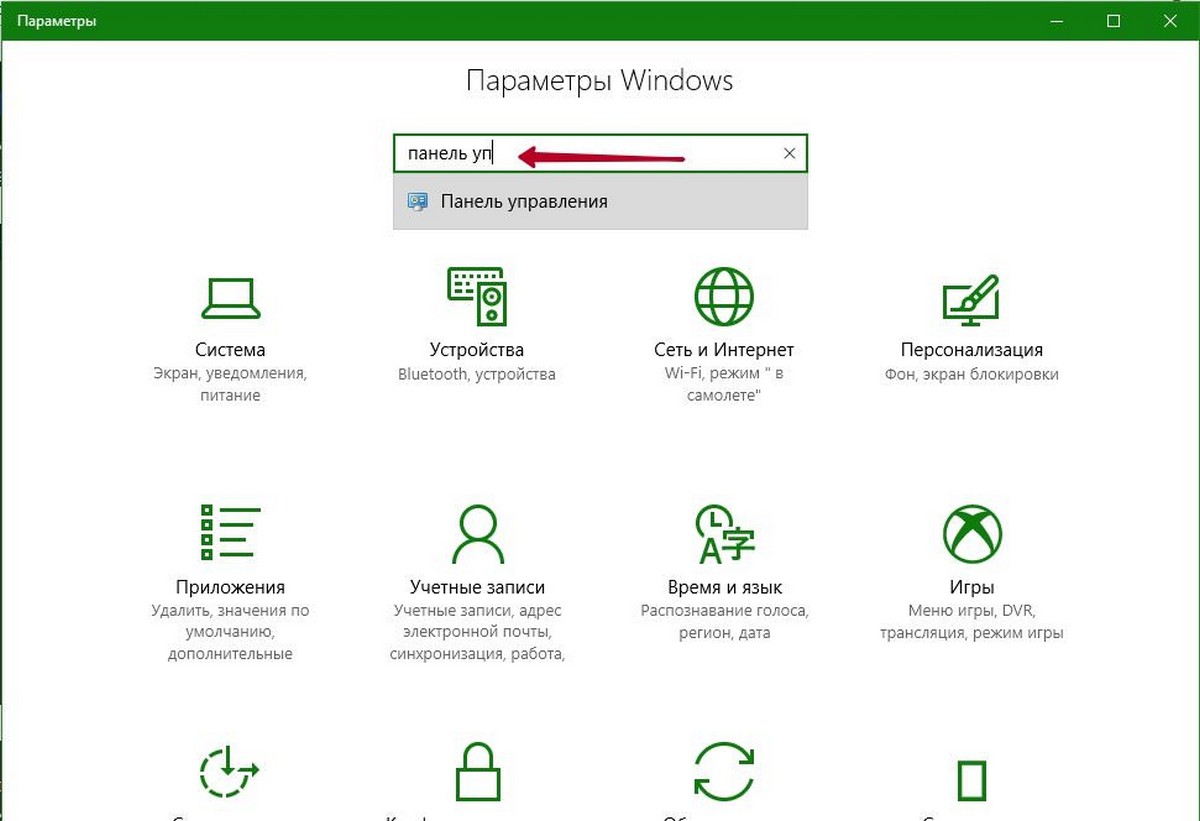1200x821 pixels.
Task: Click the Персонализация label
Action: [x=971, y=350]
